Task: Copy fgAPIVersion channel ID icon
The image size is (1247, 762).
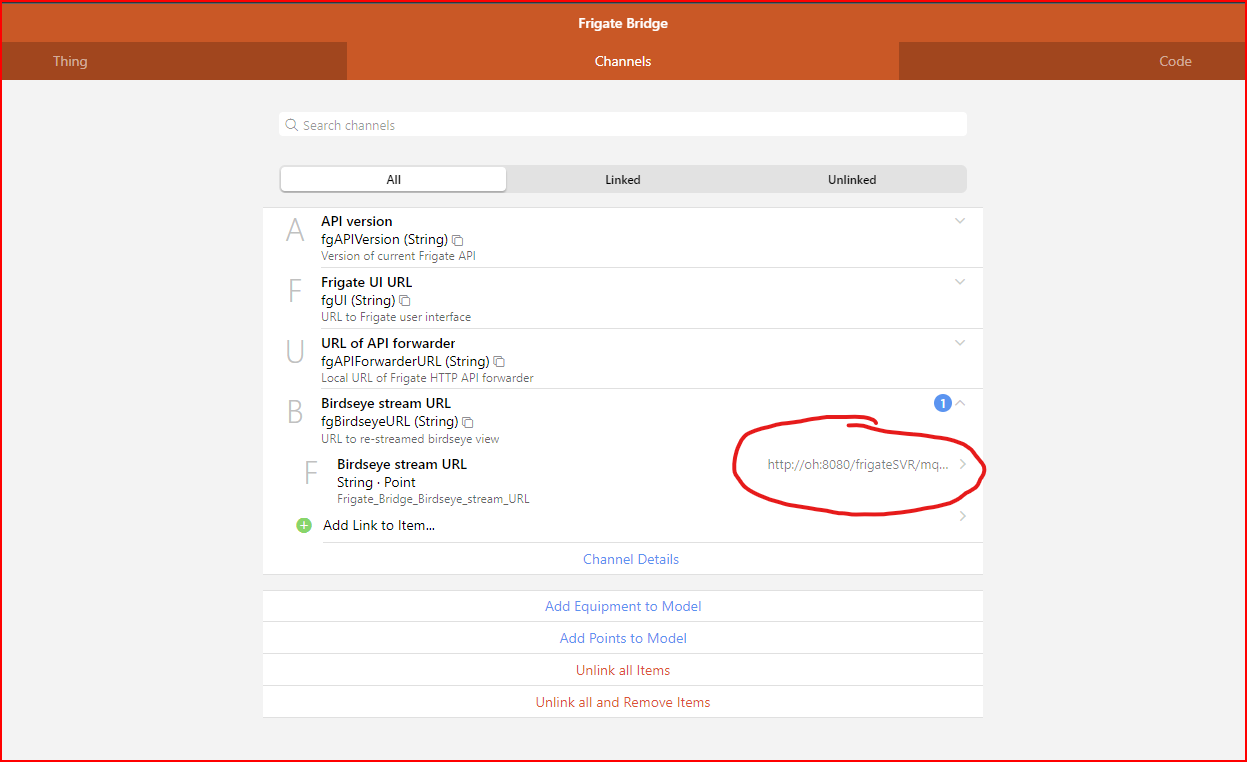Action: (x=458, y=240)
